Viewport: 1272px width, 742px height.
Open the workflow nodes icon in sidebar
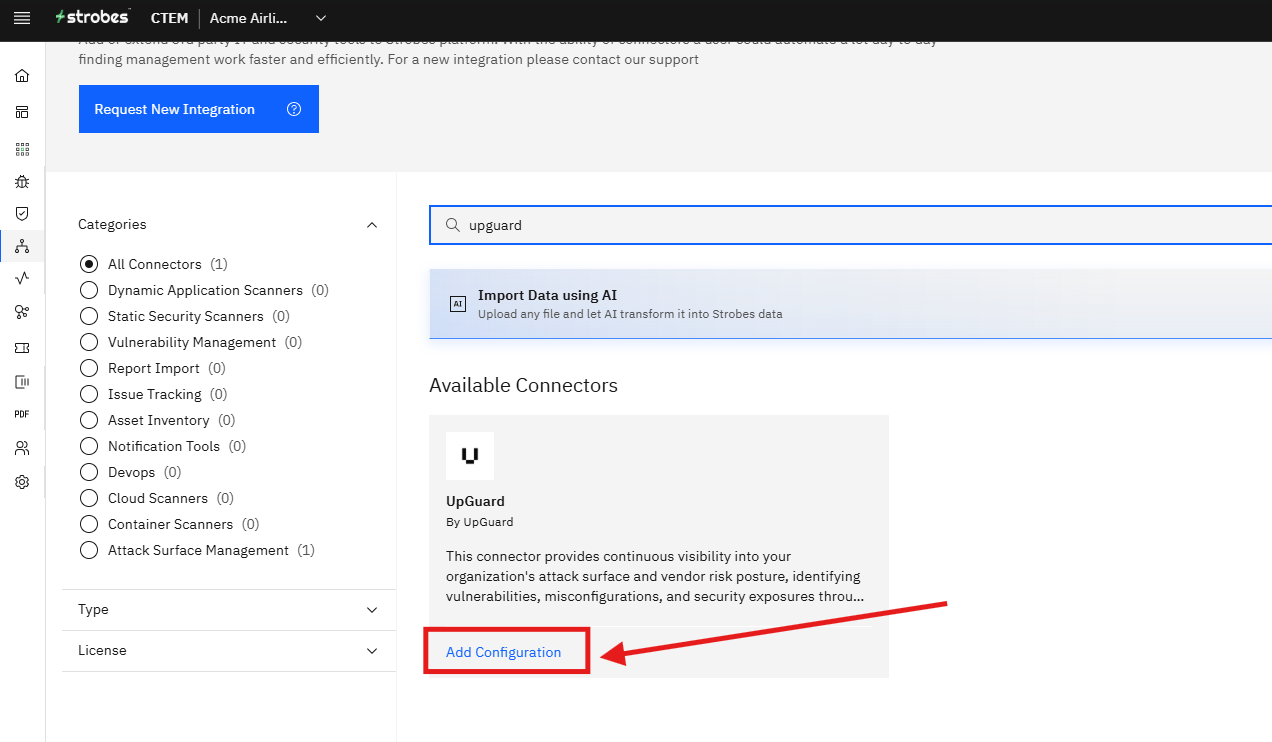pos(22,312)
